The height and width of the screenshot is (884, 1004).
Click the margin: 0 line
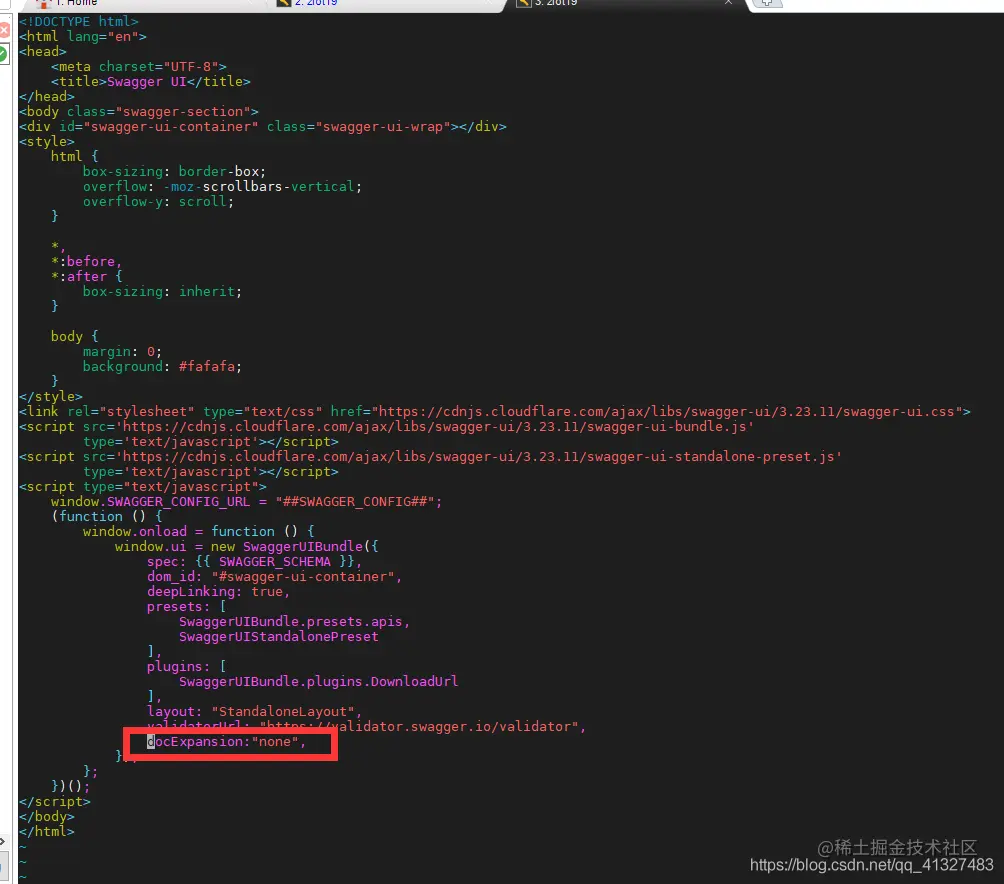tap(122, 351)
